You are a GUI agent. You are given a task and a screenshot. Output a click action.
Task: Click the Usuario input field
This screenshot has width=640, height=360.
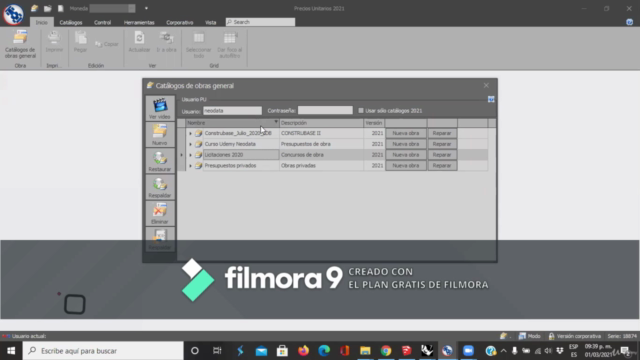tap(232, 111)
